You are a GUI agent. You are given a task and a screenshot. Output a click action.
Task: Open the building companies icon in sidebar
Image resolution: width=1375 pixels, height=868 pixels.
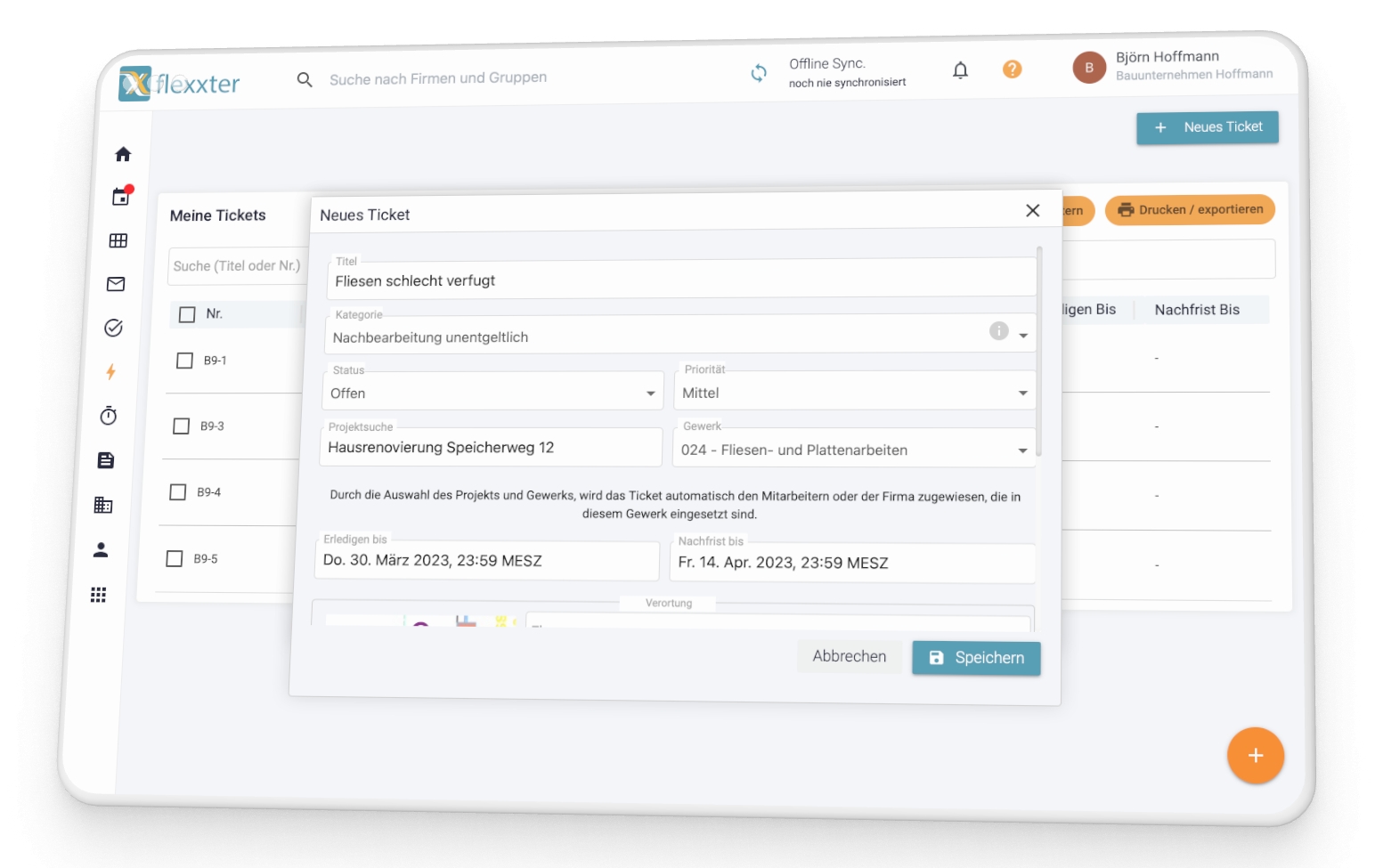(x=103, y=505)
